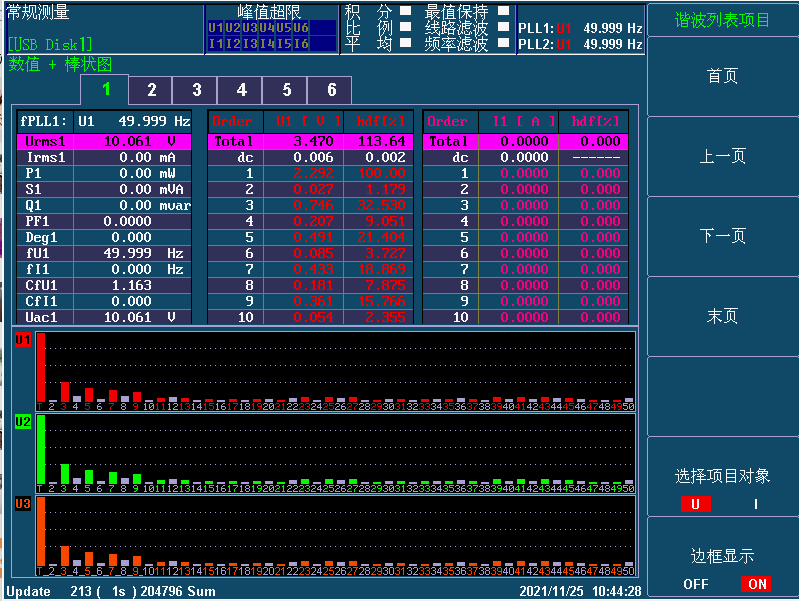Viewport: 799px width, 601px height.
Task: Turn border display OFF
Action: click(x=696, y=584)
